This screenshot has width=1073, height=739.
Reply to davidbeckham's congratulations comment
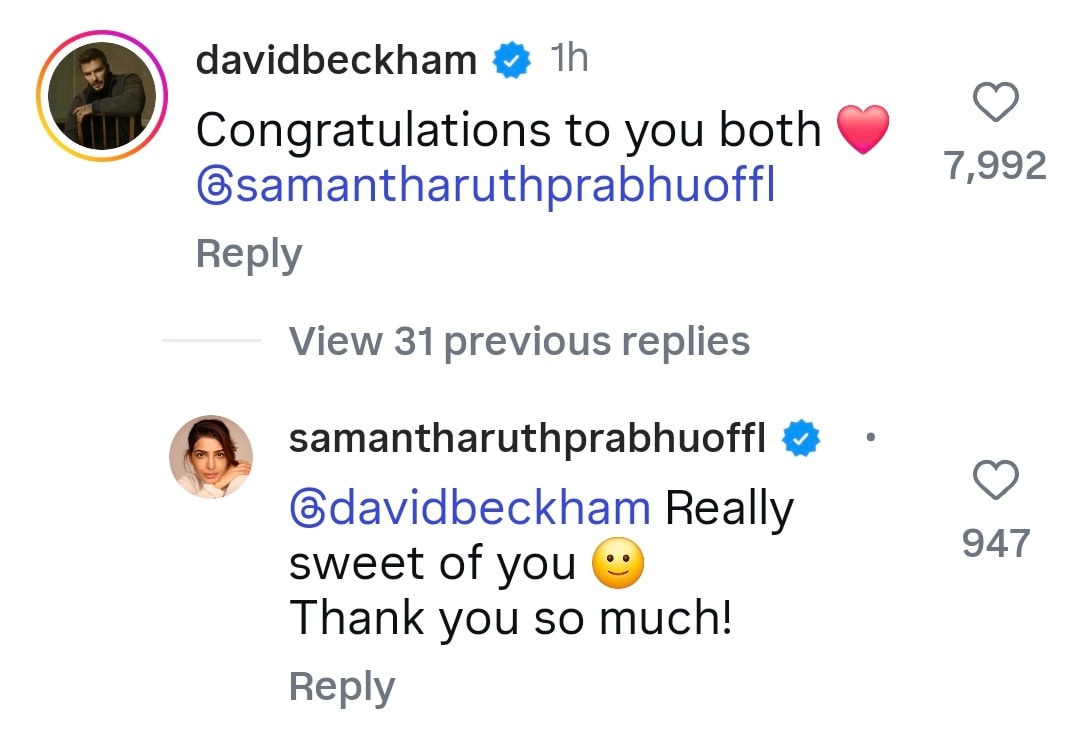point(248,254)
